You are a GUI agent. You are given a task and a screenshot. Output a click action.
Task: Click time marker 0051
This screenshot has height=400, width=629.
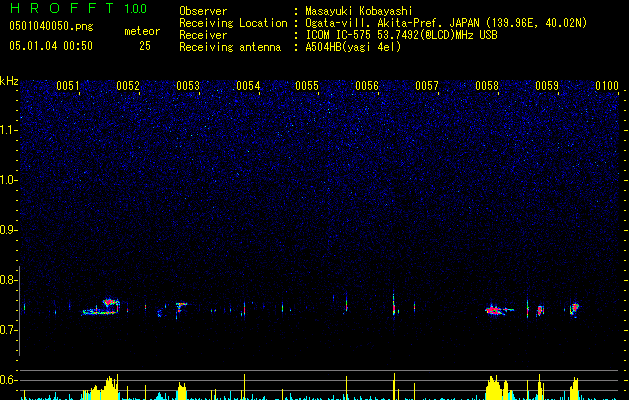pos(68,86)
